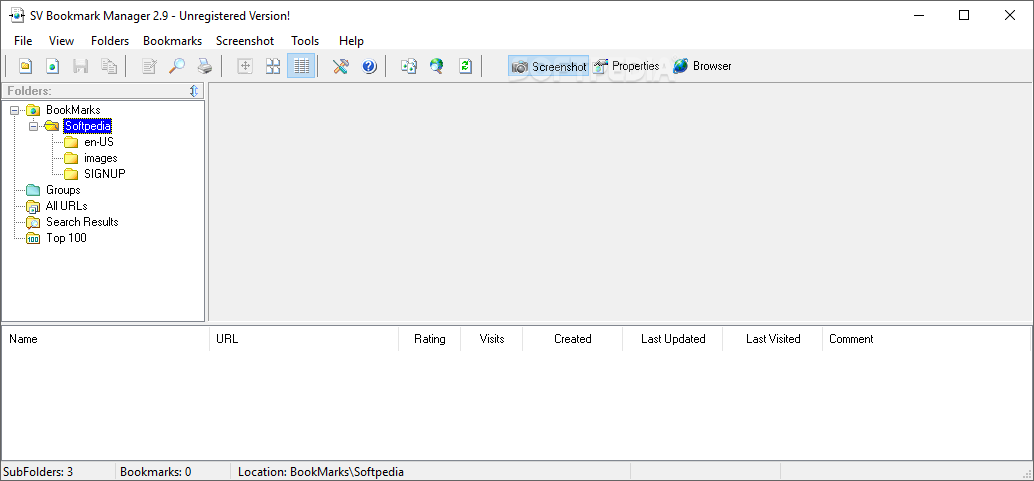Click the printer toolbar icon
Screen dimensions: 1034x481
tap(205, 66)
